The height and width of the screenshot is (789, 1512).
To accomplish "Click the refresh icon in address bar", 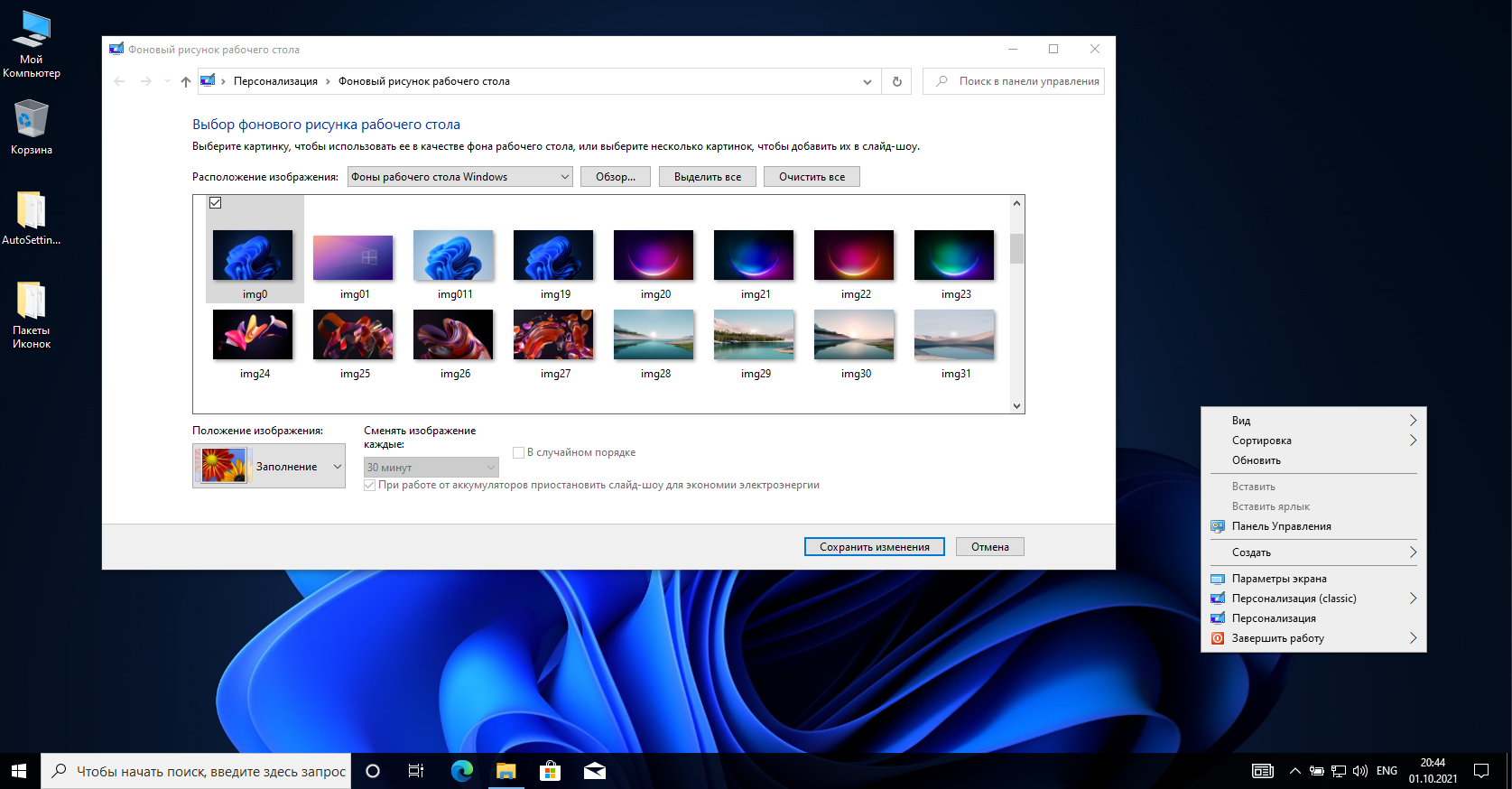I will [x=896, y=81].
